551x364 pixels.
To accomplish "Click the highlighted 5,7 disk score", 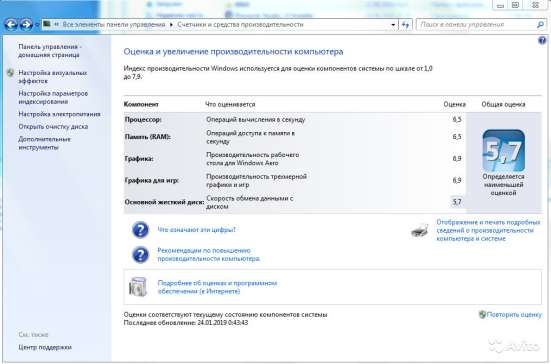I will pos(457,202).
